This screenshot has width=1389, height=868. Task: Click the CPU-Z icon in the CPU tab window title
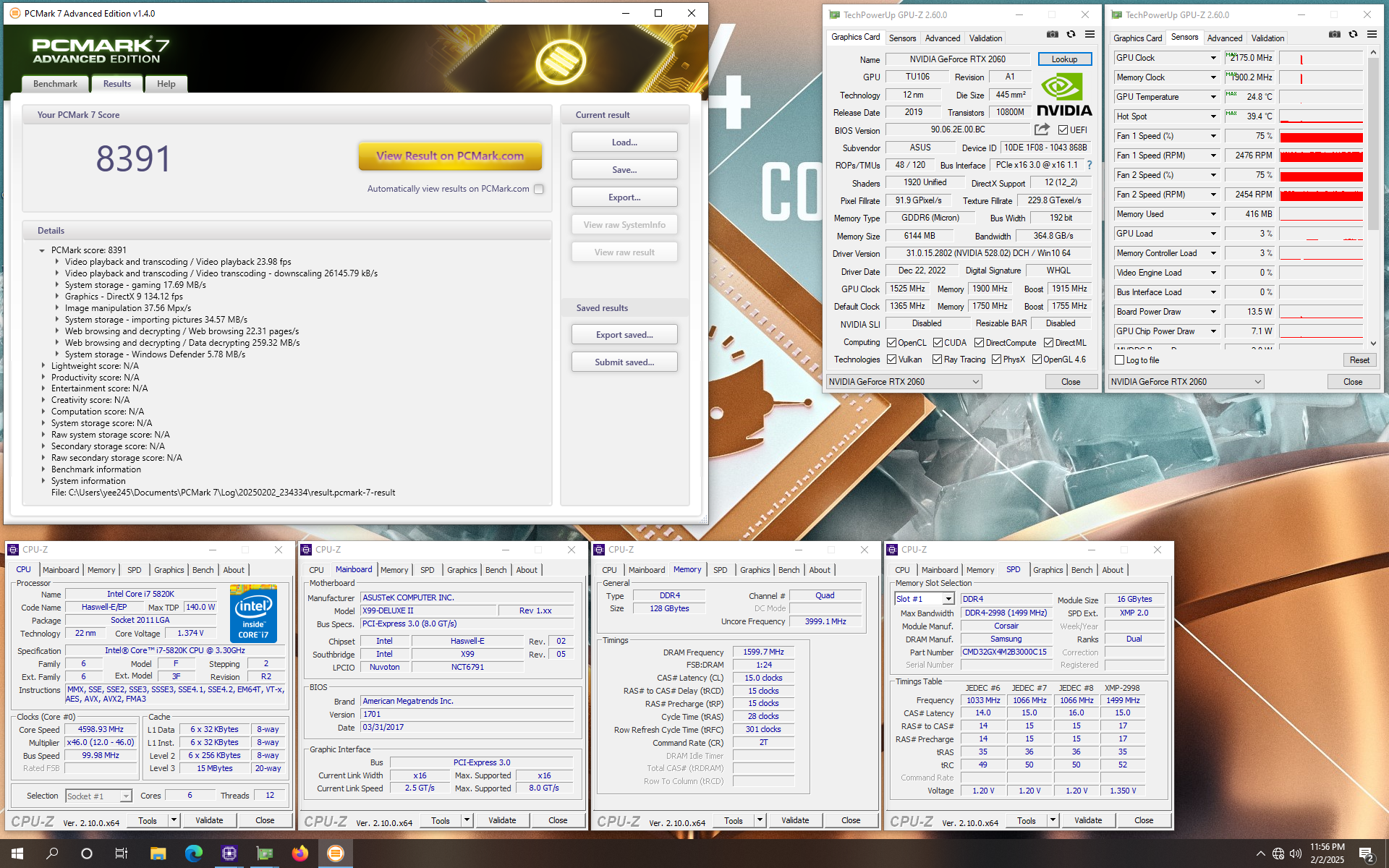[x=13, y=550]
